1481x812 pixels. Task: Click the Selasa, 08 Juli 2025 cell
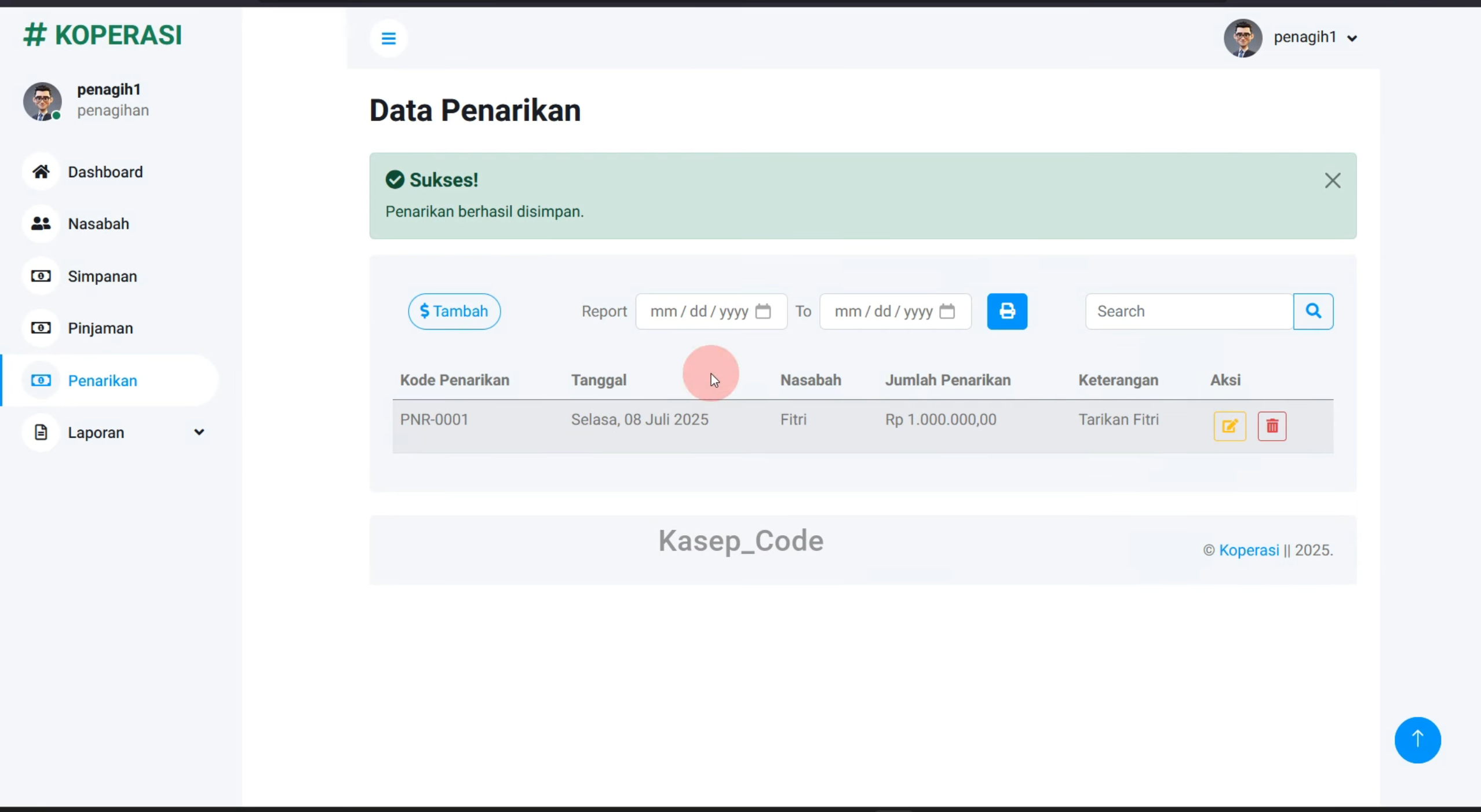tap(639, 419)
